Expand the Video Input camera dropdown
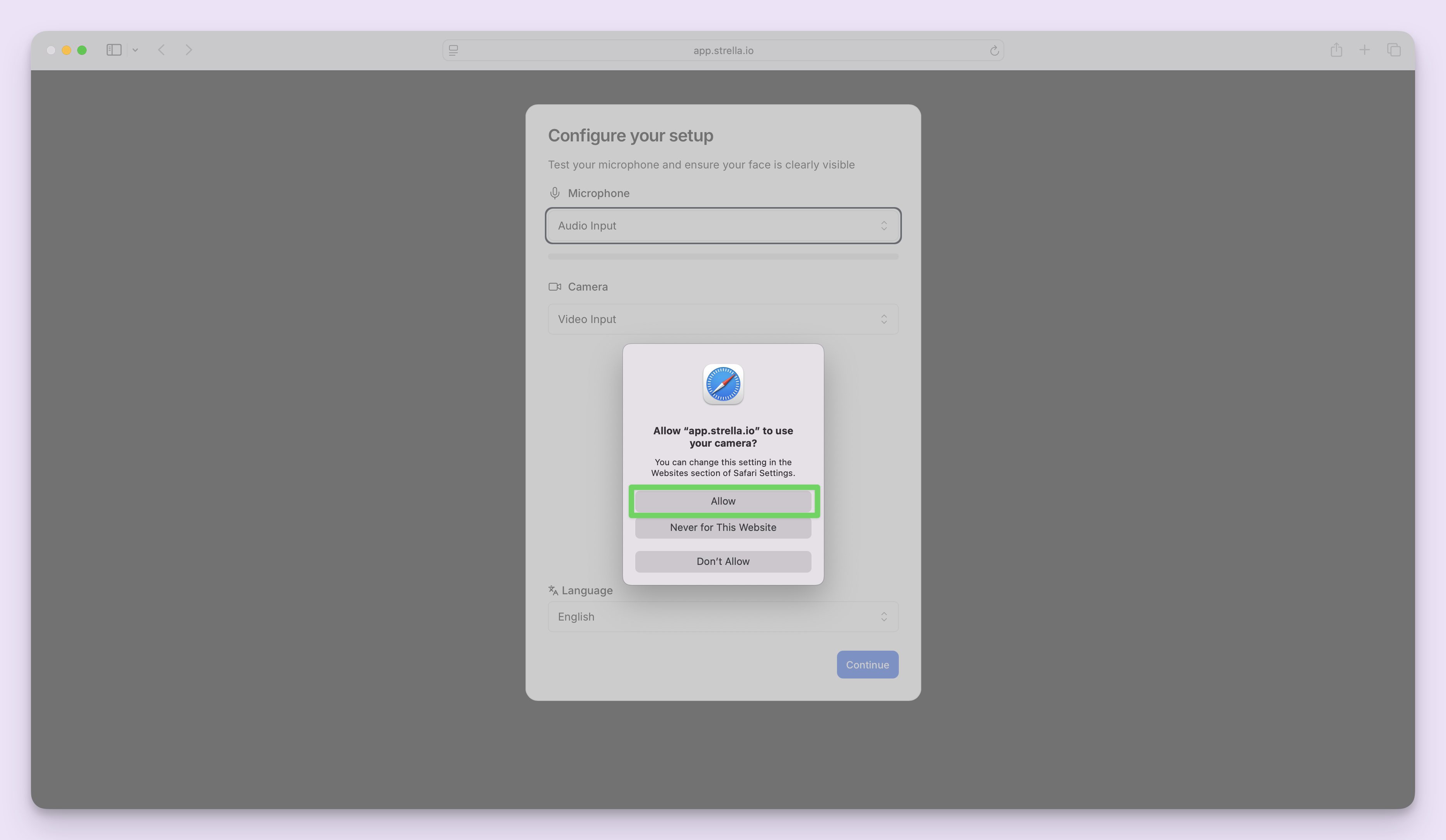Image resolution: width=1446 pixels, height=840 pixels. point(723,319)
